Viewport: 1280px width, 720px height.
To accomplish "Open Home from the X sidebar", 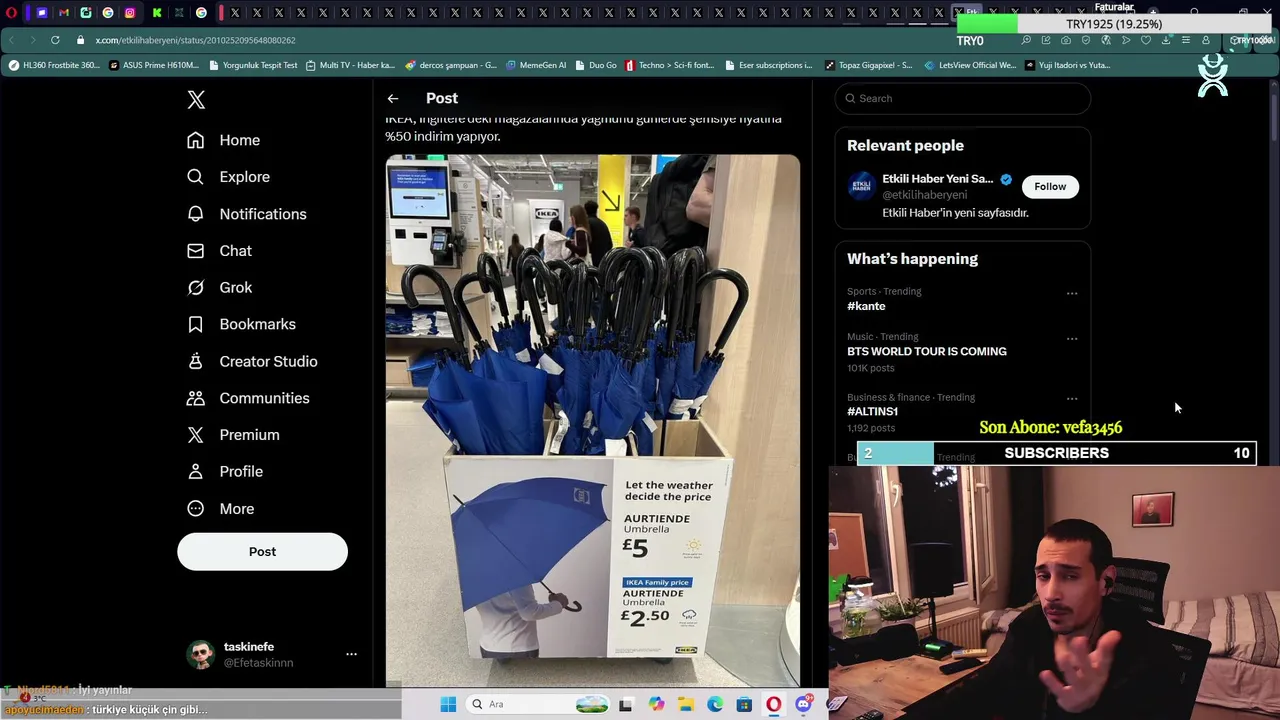I will (223, 140).
